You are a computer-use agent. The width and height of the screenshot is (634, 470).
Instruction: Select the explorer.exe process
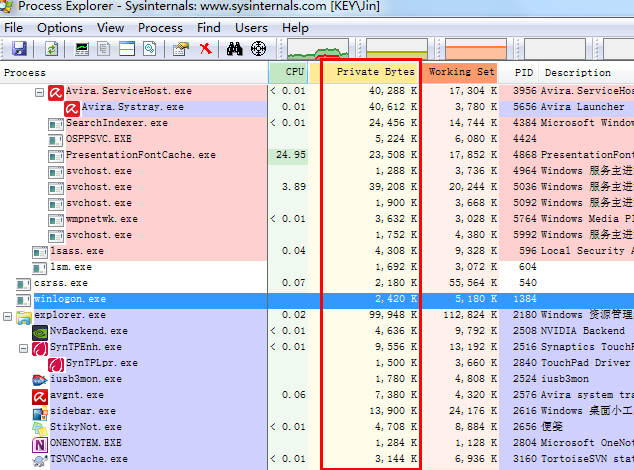click(x=70, y=315)
